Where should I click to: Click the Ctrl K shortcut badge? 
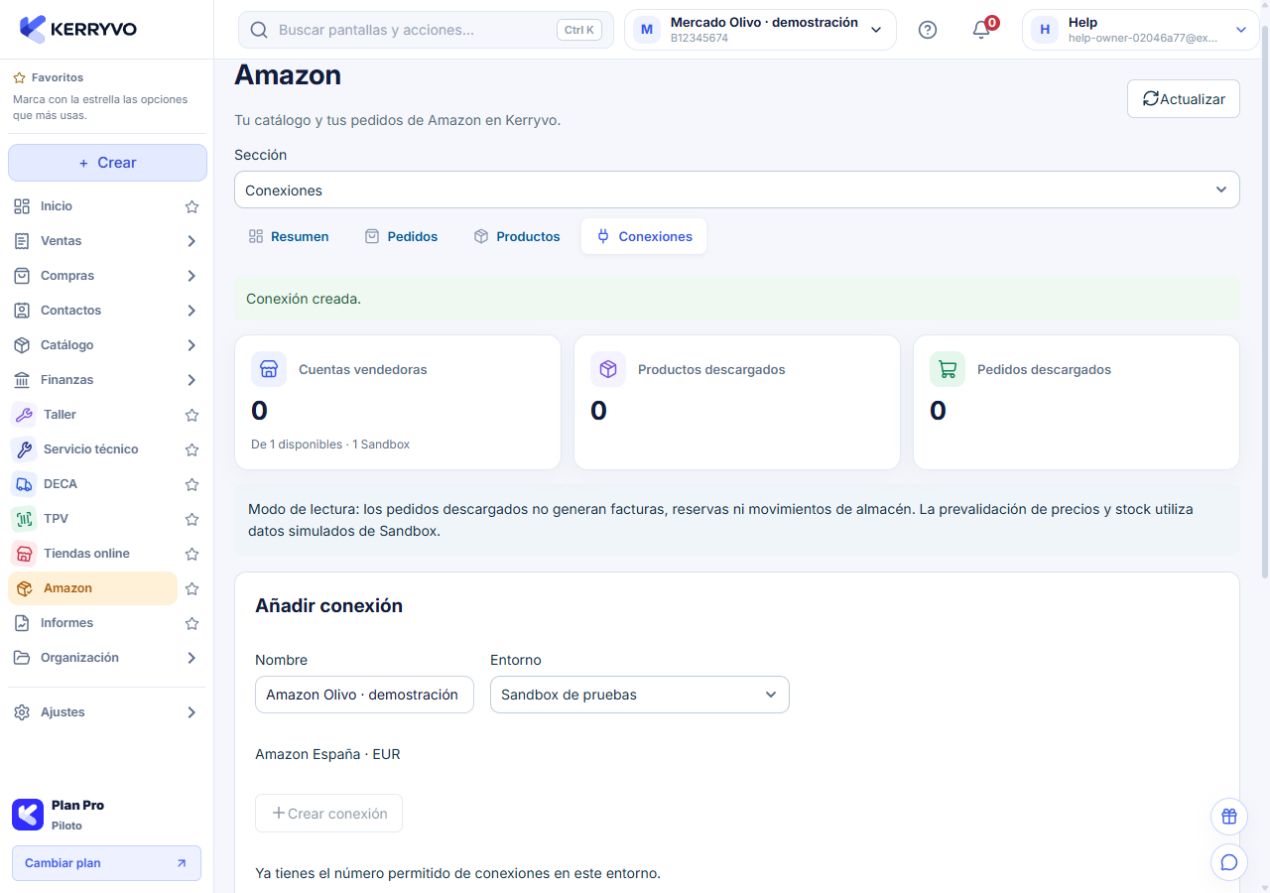click(579, 30)
